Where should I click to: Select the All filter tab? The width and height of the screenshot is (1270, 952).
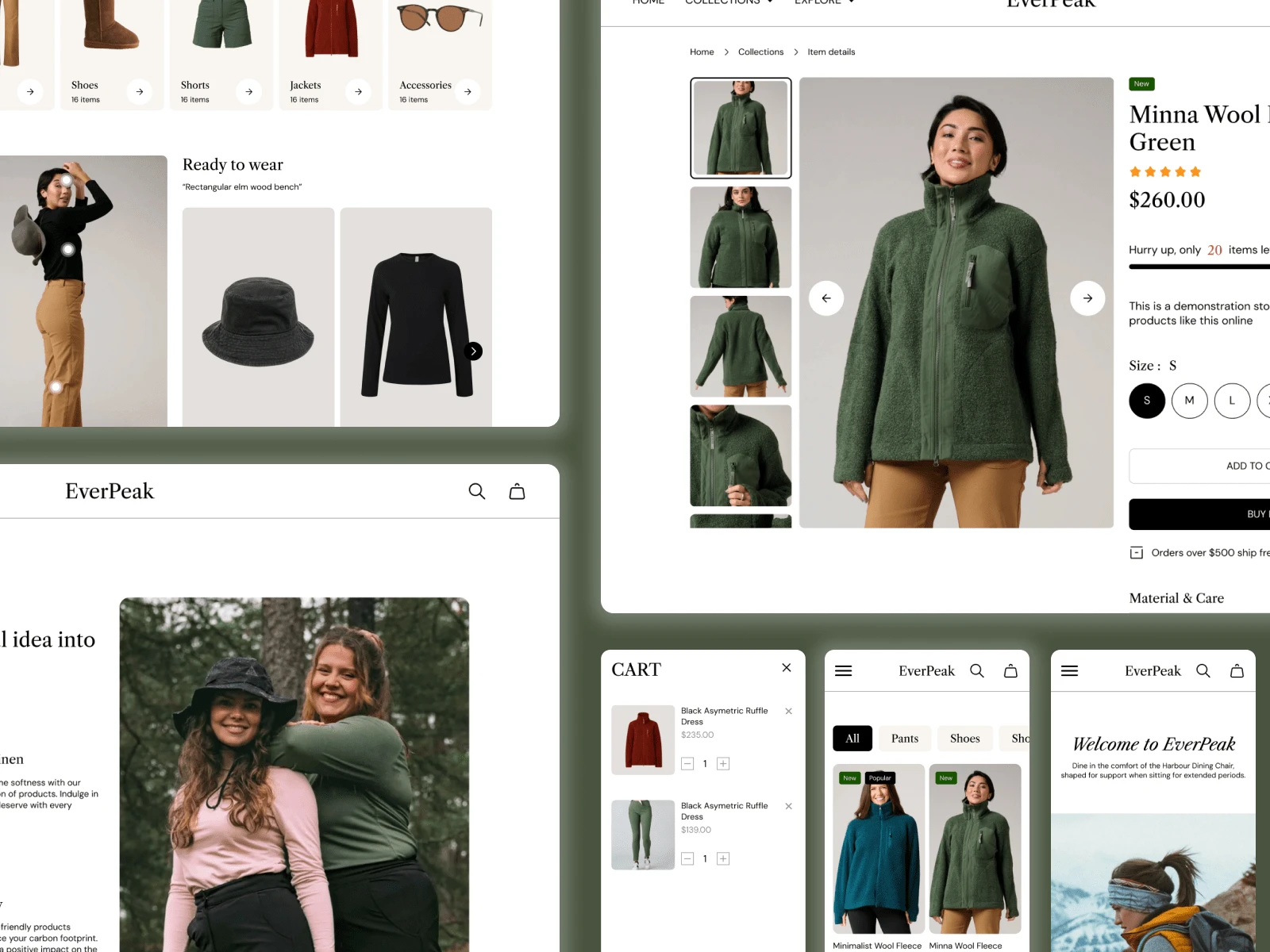(852, 739)
